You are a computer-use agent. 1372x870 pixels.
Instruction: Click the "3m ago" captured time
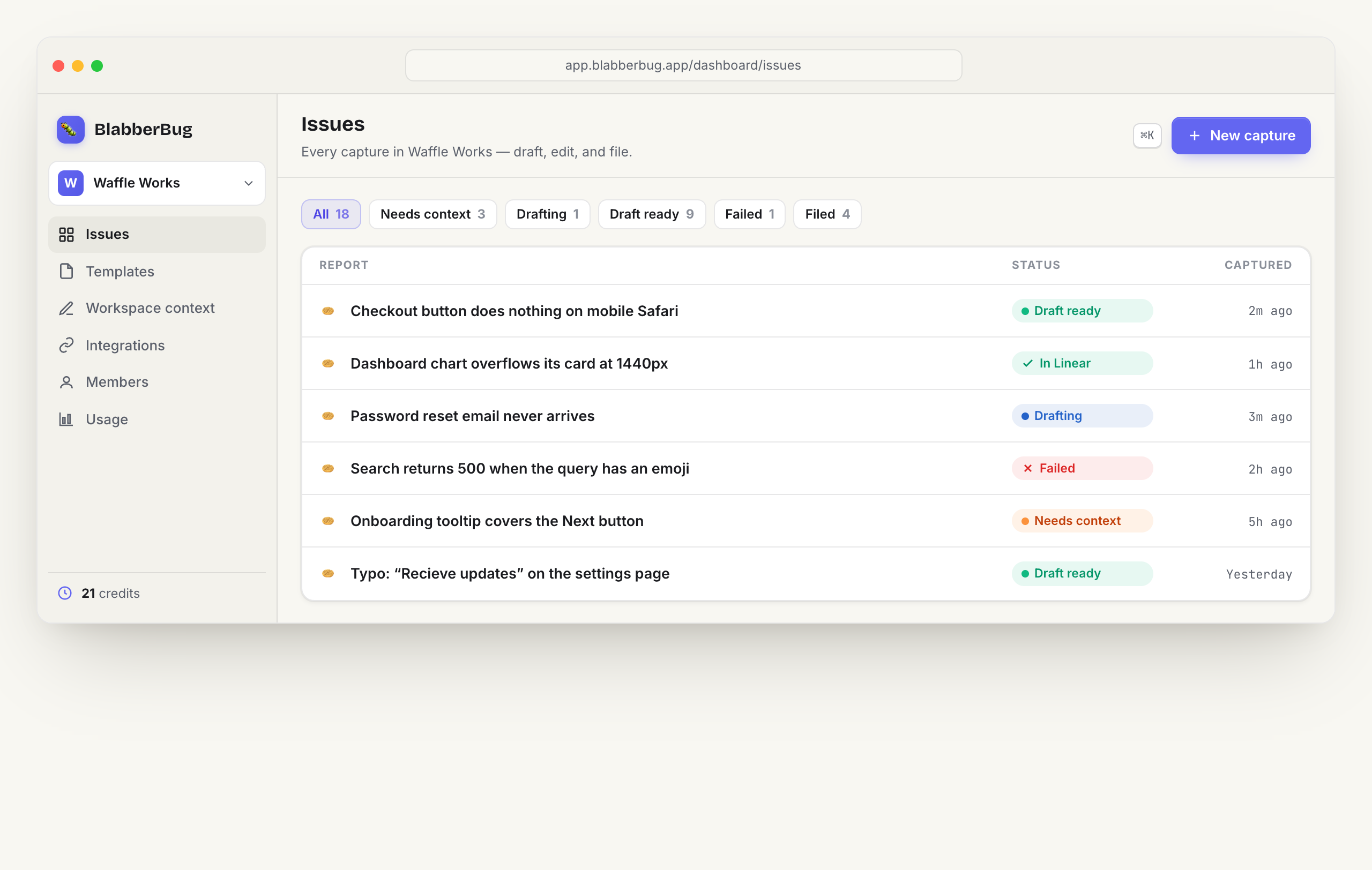[1270, 417]
